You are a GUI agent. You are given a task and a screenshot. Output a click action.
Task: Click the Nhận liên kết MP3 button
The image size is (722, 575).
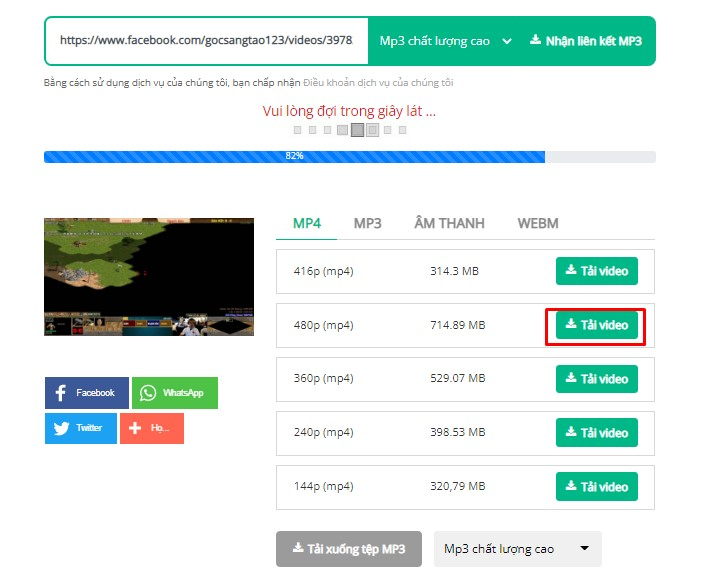(586, 41)
